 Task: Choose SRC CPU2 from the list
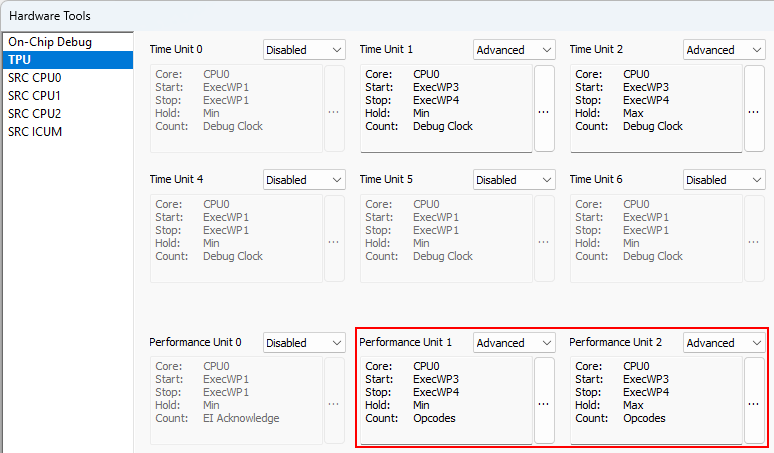[35, 114]
